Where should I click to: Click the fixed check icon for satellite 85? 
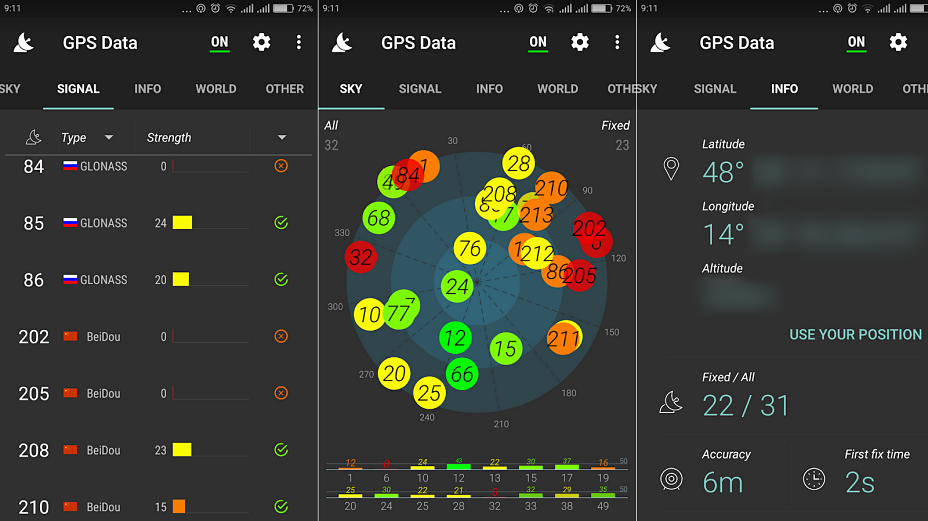point(281,223)
